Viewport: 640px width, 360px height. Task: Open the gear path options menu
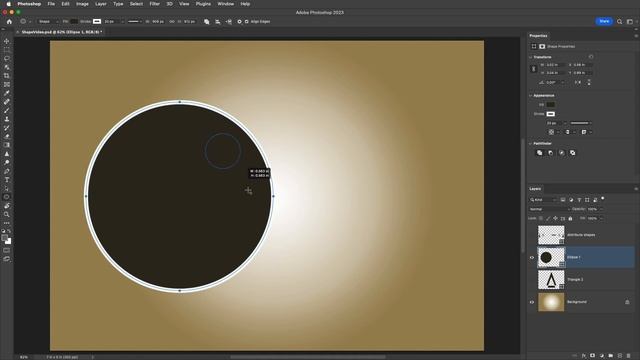[239, 22]
